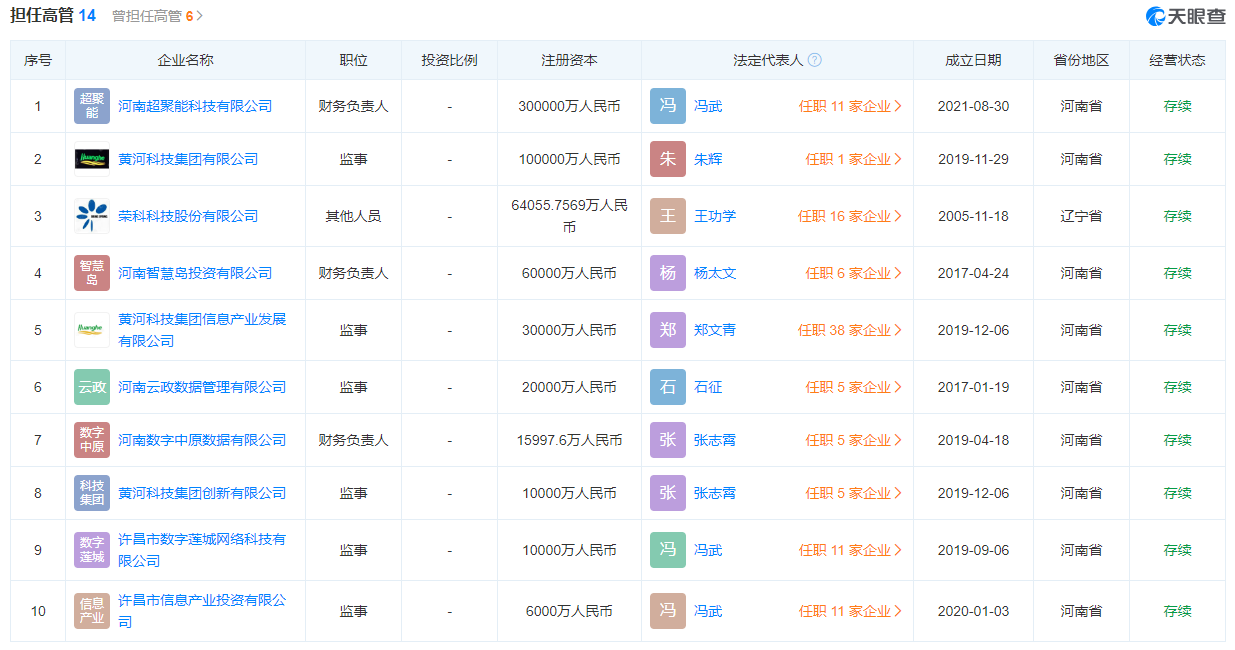Click the 数字中原 logo badge
1235x650 pixels.
point(92,440)
